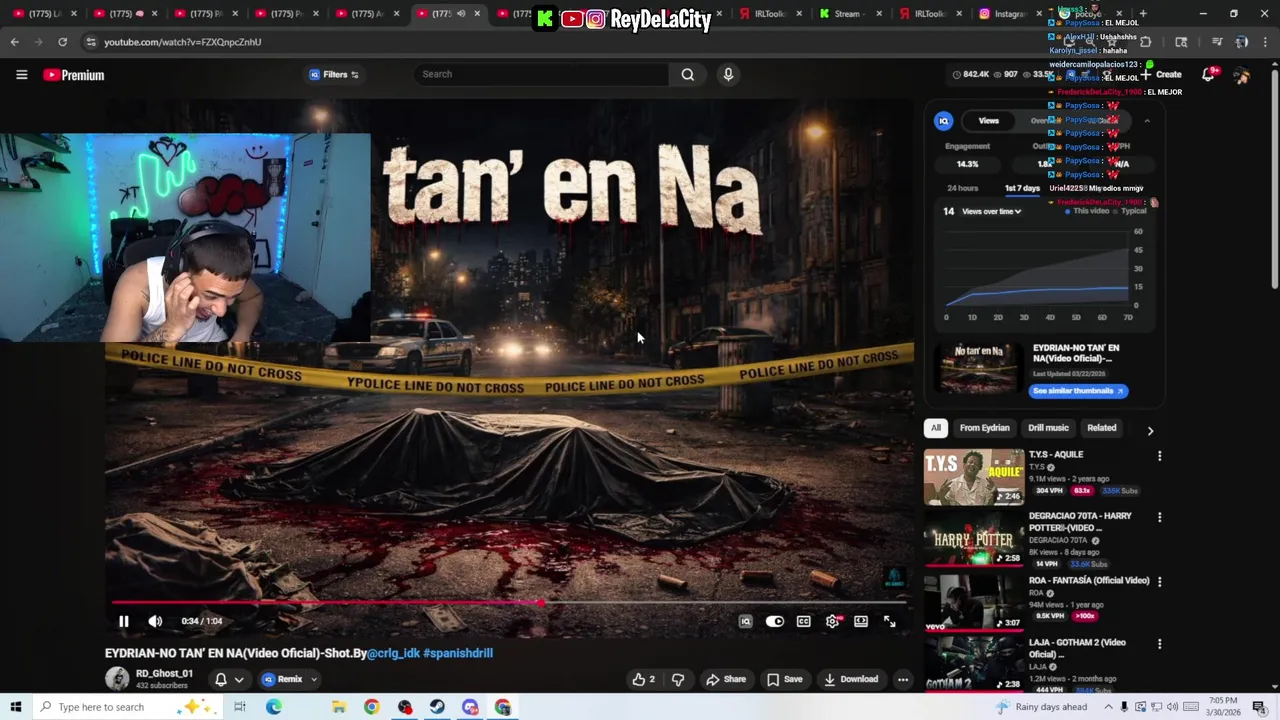Screen dimensions: 1280x720
Task: Click See similar thumbnails button
Action: pos(1078,391)
